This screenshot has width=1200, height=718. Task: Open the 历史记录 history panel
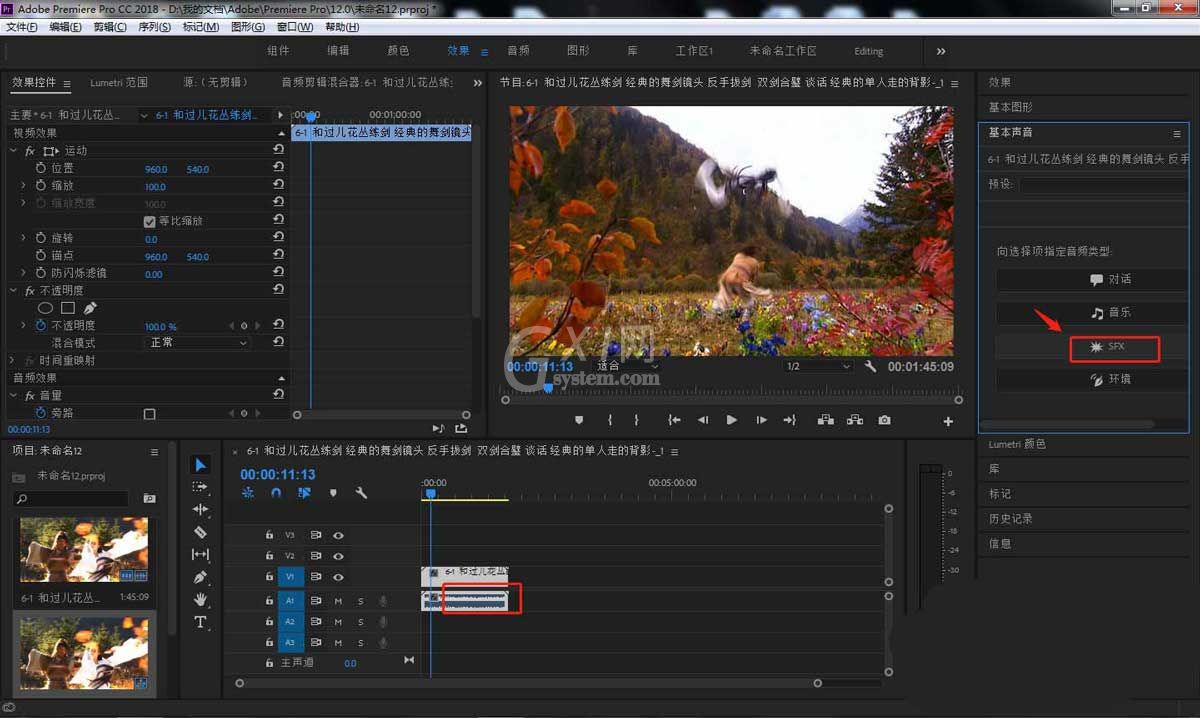click(1010, 519)
